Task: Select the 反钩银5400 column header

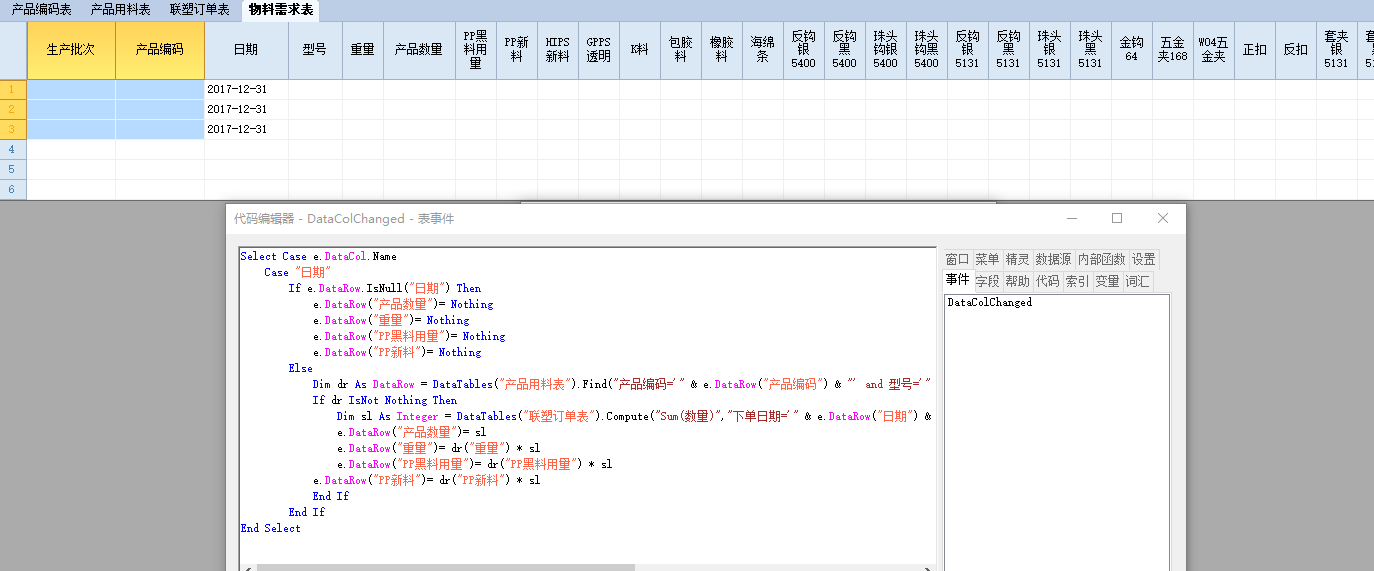Action: coord(803,50)
